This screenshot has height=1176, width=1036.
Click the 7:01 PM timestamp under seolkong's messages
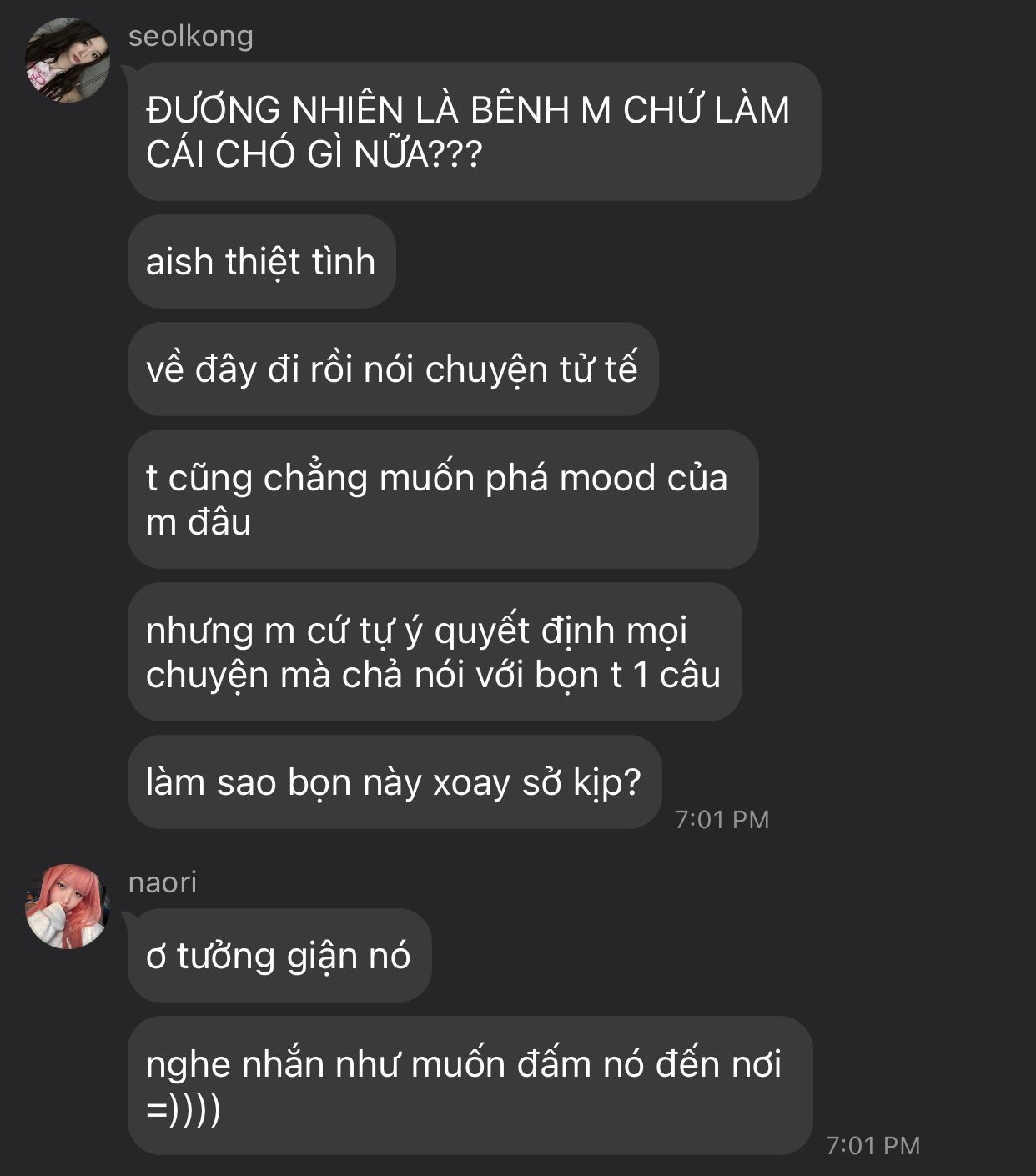(722, 819)
